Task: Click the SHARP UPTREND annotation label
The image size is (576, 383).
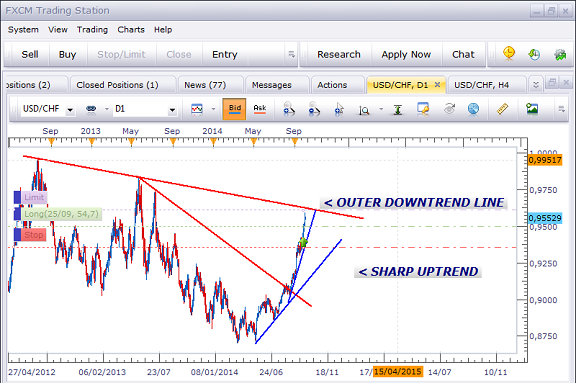Action: coord(418,272)
